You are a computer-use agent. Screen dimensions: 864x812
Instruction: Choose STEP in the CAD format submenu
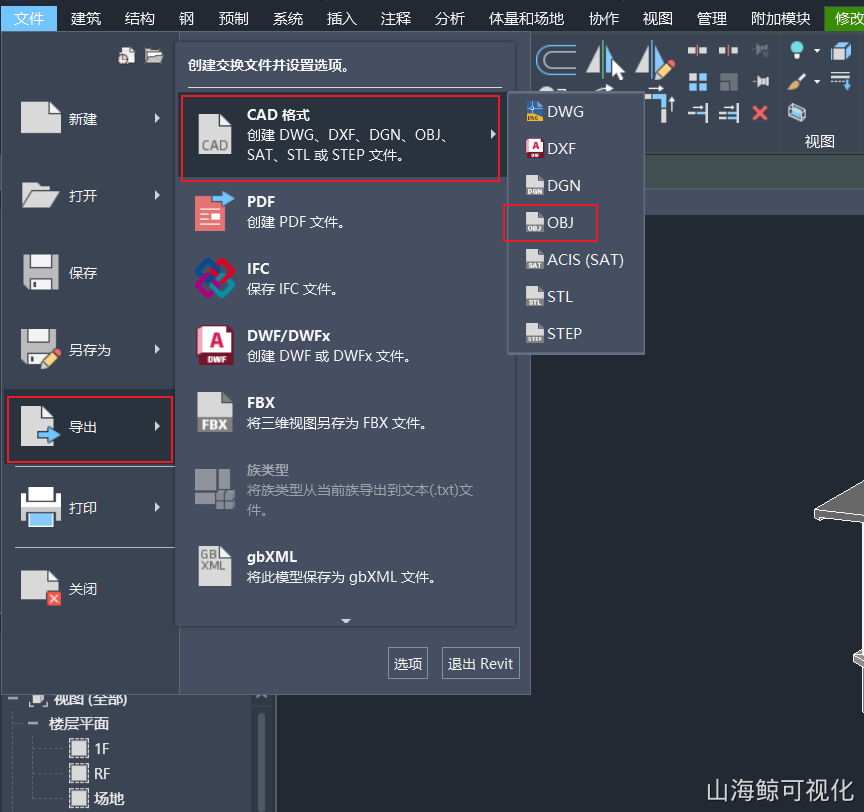point(576,333)
